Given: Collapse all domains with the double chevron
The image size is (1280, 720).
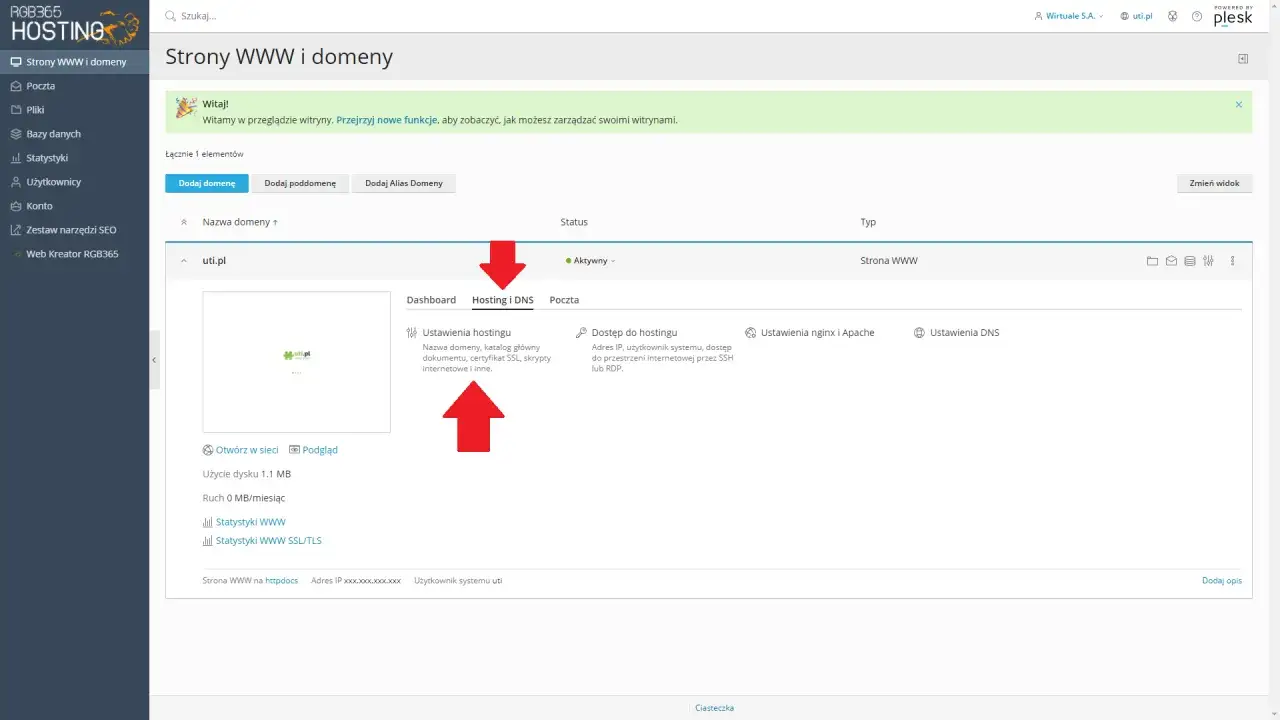Looking at the screenshot, I should pyautogui.click(x=183, y=222).
